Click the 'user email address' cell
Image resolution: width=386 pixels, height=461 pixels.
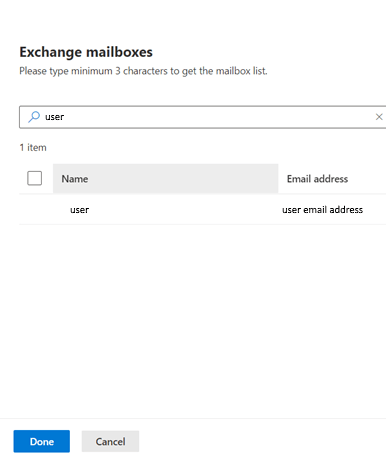pyautogui.click(x=322, y=210)
